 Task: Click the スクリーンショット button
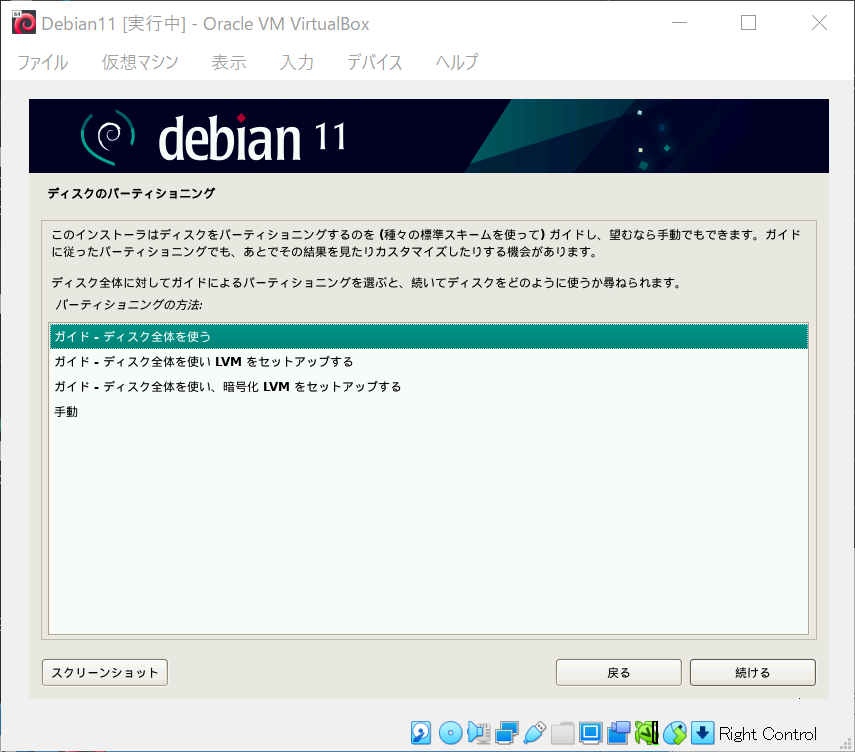[x=105, y=672]
